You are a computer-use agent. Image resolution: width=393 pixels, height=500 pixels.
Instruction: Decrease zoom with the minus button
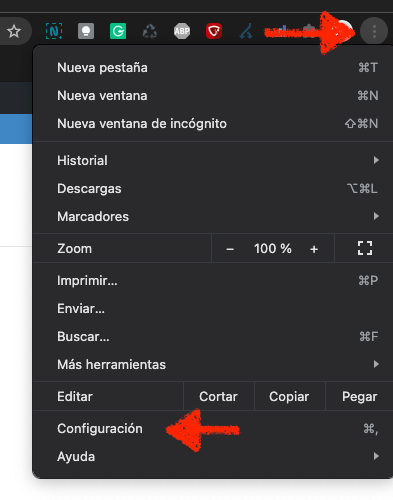(230, 249)
